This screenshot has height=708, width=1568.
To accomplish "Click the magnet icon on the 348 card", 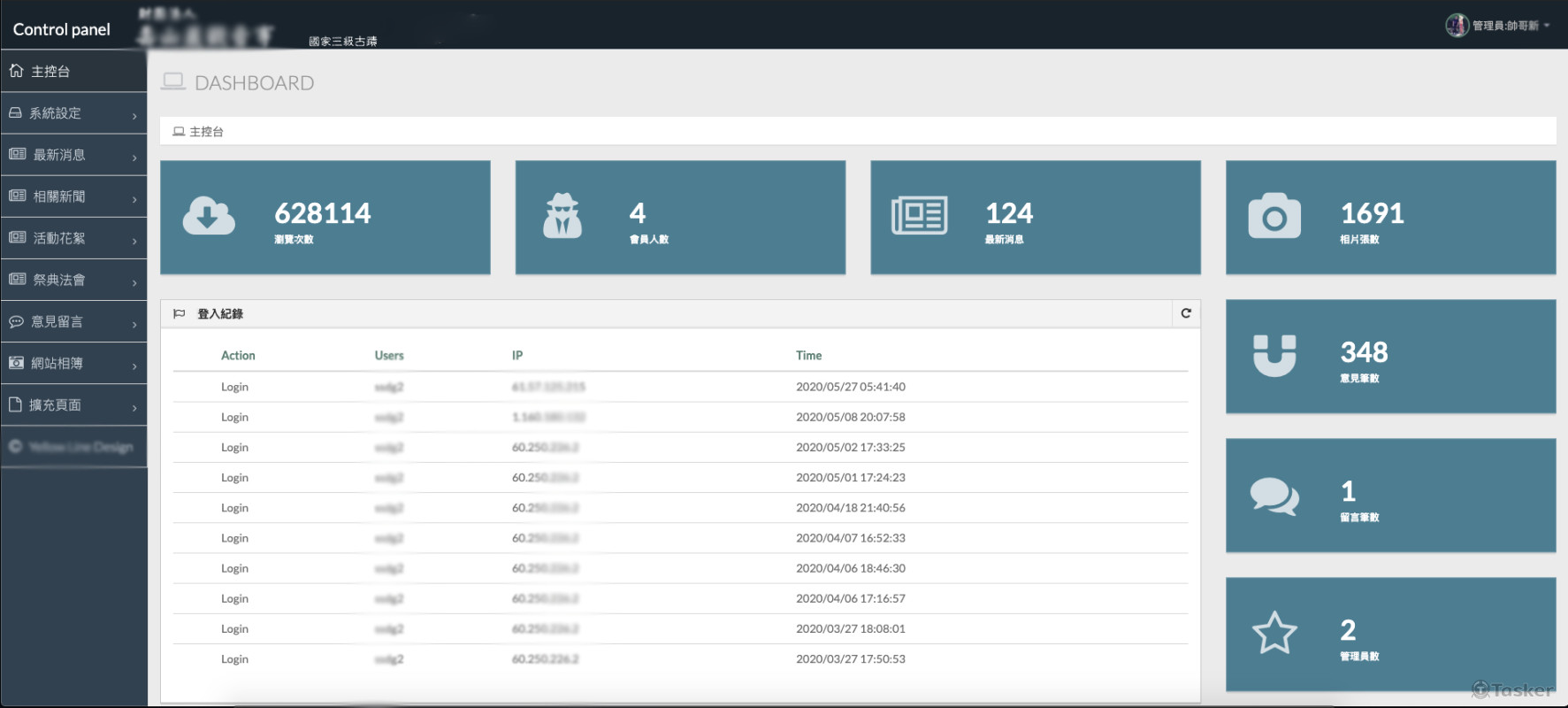I will [x=1274, y=355].
